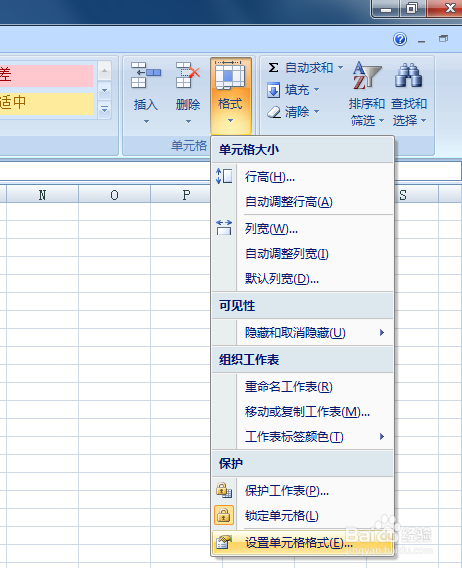The width and height of the screenshot is (462, 568).
Task: Click the Insert cells icon
Action: pyautogui.click(x=146, y=75)
